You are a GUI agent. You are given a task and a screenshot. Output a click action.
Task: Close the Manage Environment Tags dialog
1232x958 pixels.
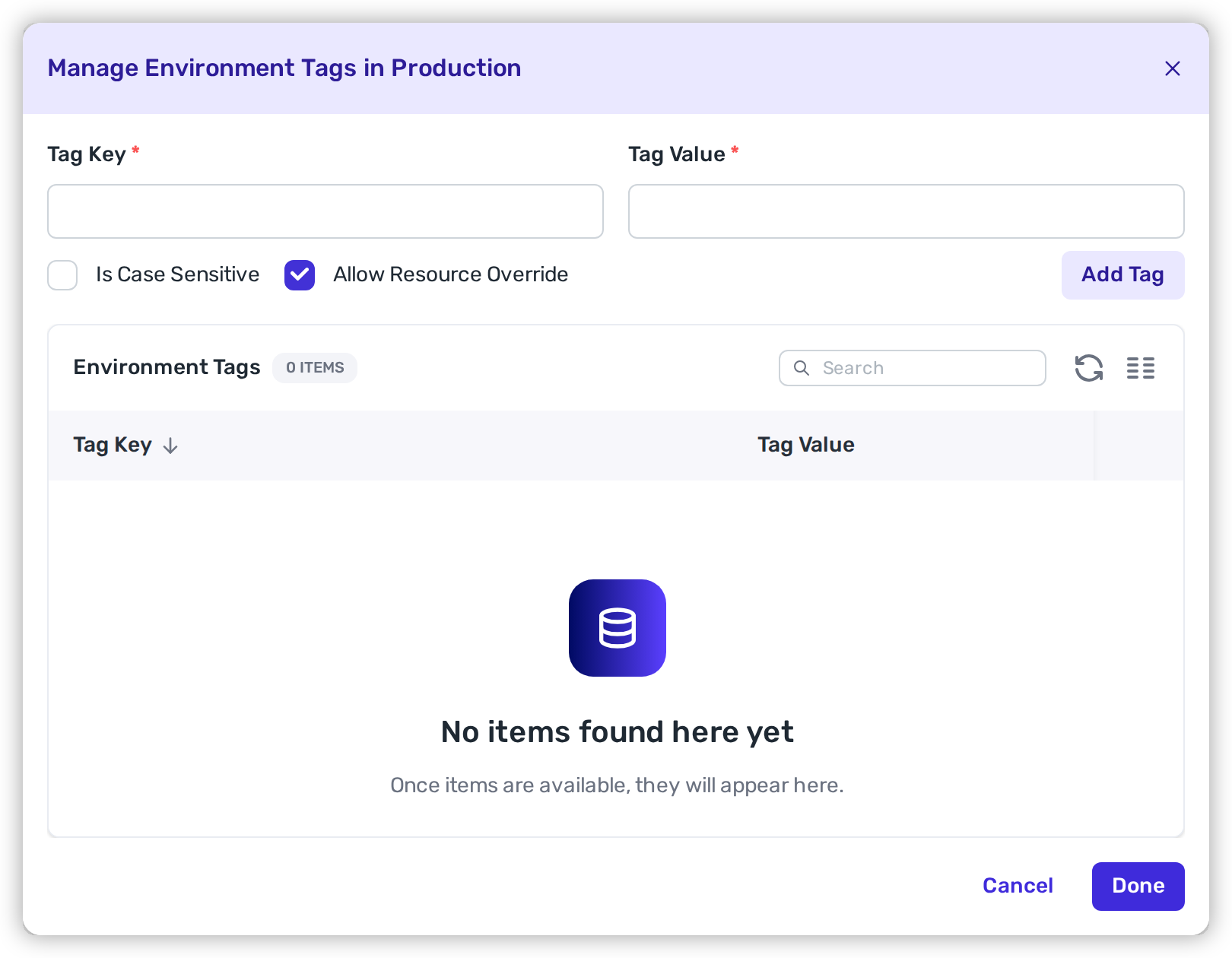point(1173,68)
